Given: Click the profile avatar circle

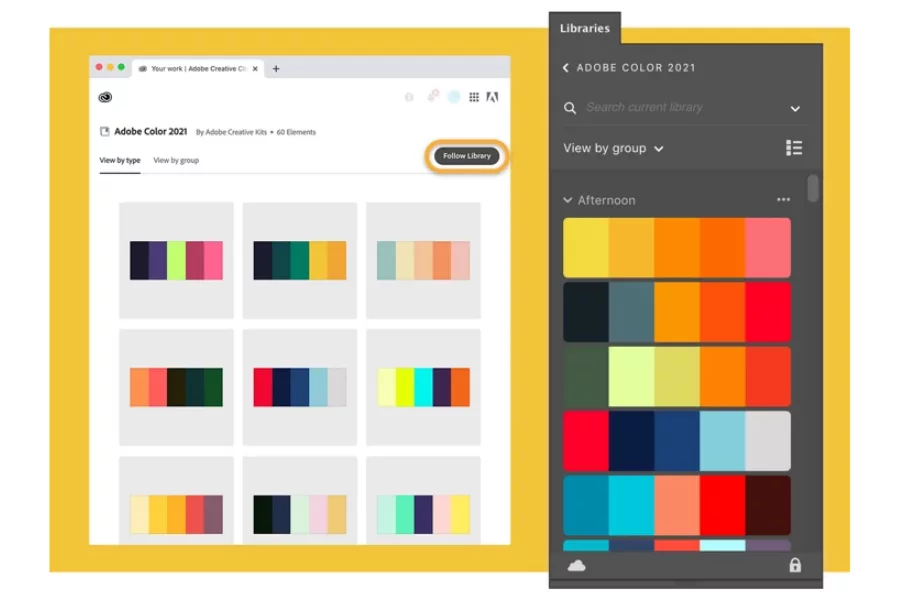Looking at the screenshot, I should [x=453, y=97].
